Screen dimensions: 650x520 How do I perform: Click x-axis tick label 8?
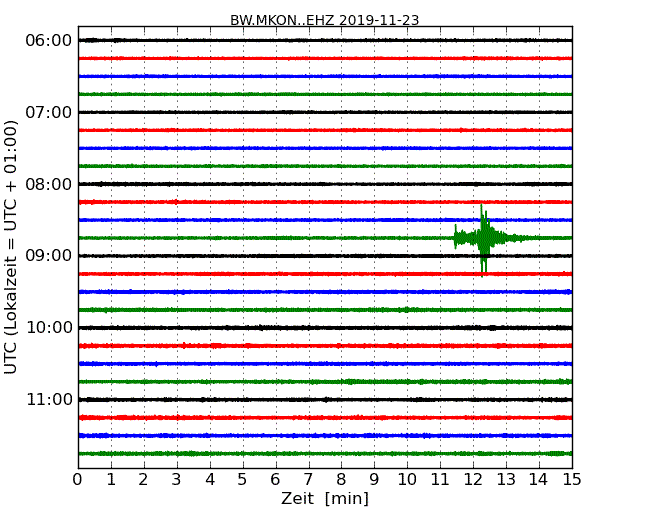coord(341,480)
